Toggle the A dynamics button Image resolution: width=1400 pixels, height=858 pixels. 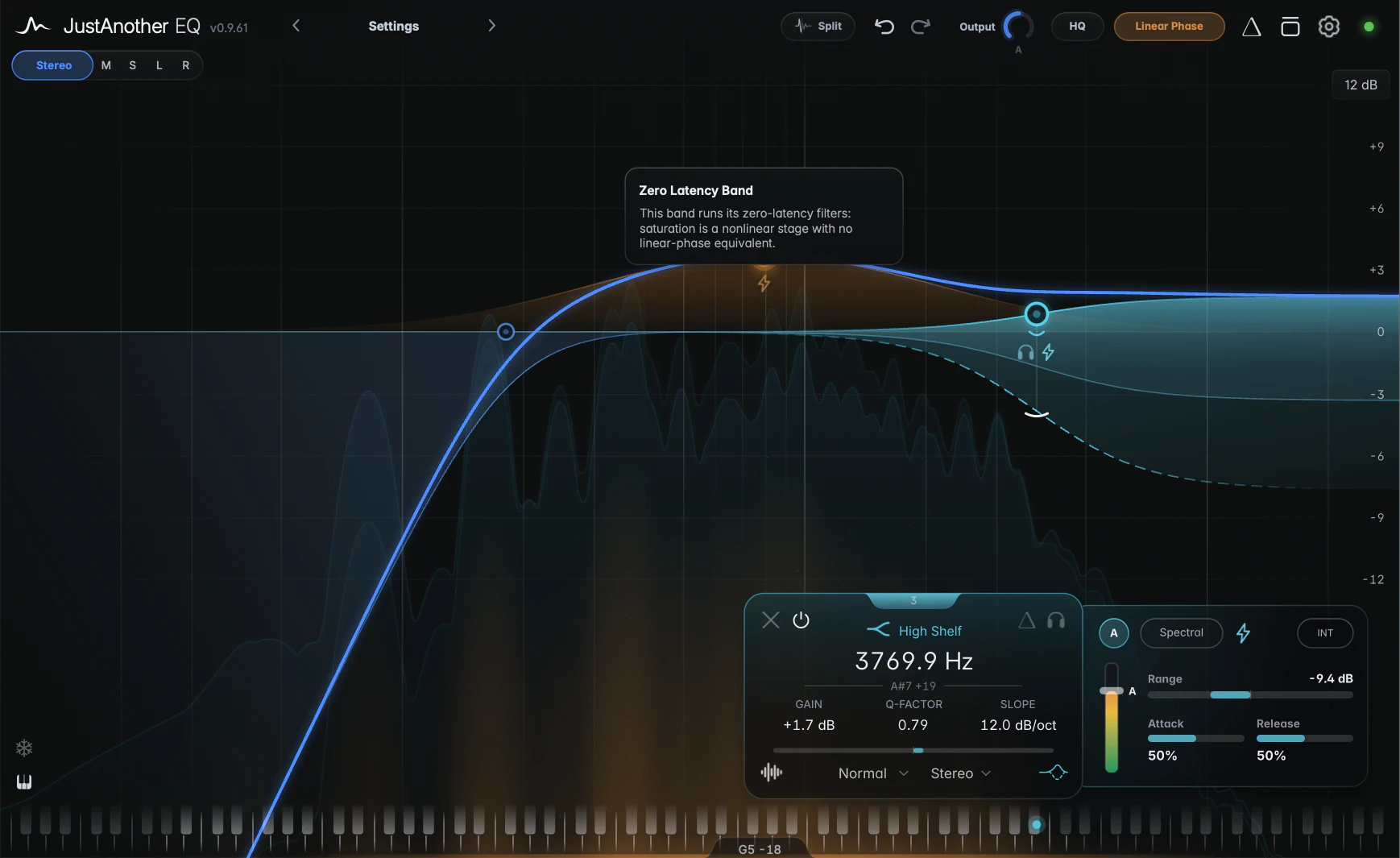click(1114, 633)
